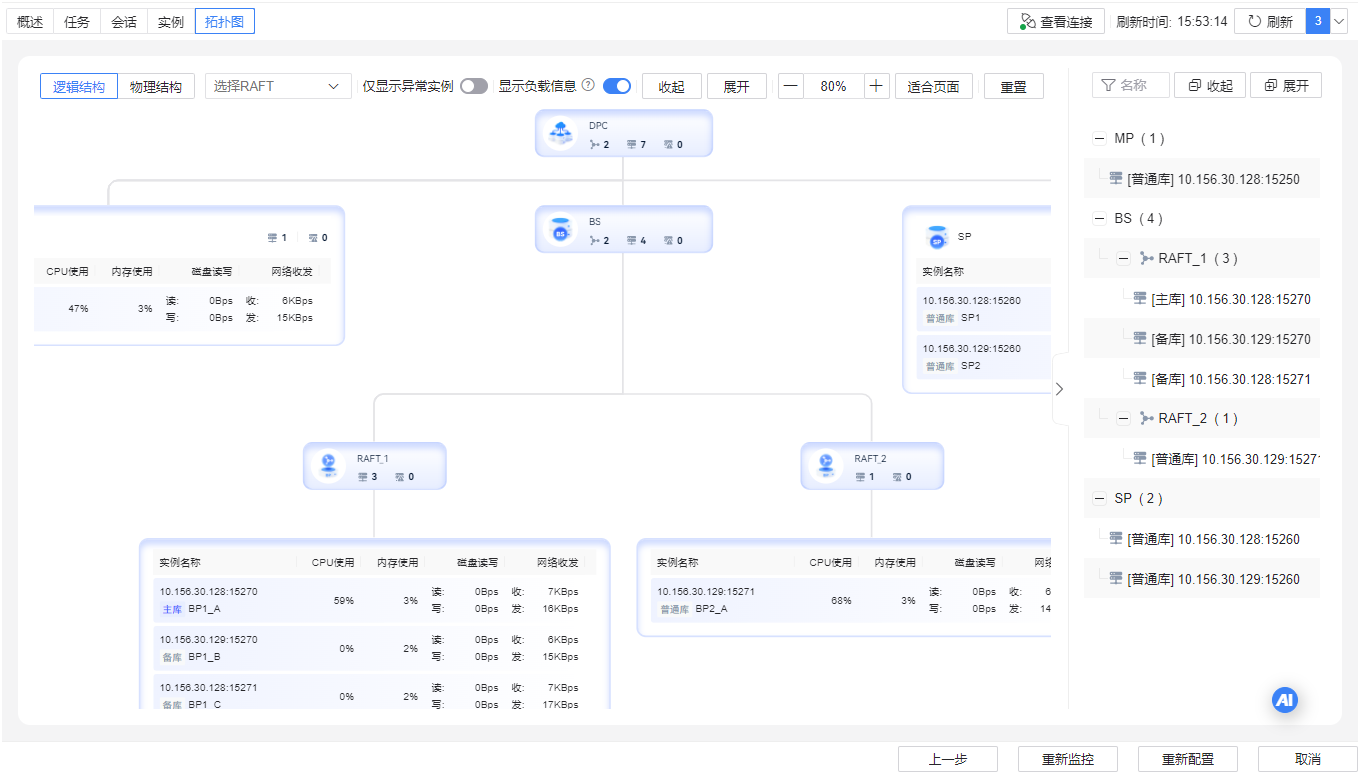Click the 重新监控 button
Viewport: 1360px width, 774px height.
coord(1067,759)
